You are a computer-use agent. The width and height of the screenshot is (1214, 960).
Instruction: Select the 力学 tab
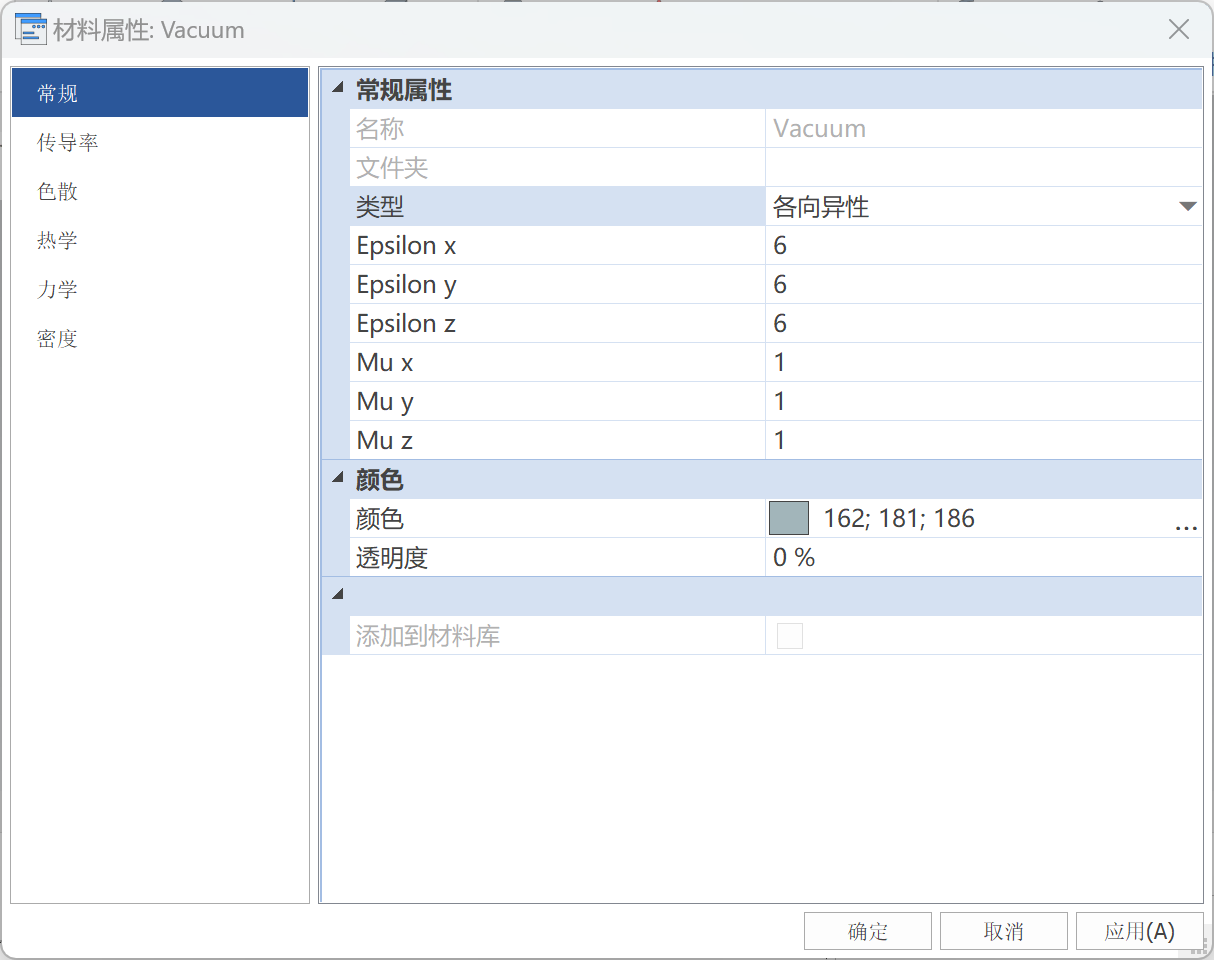click(x=58, y=290)
